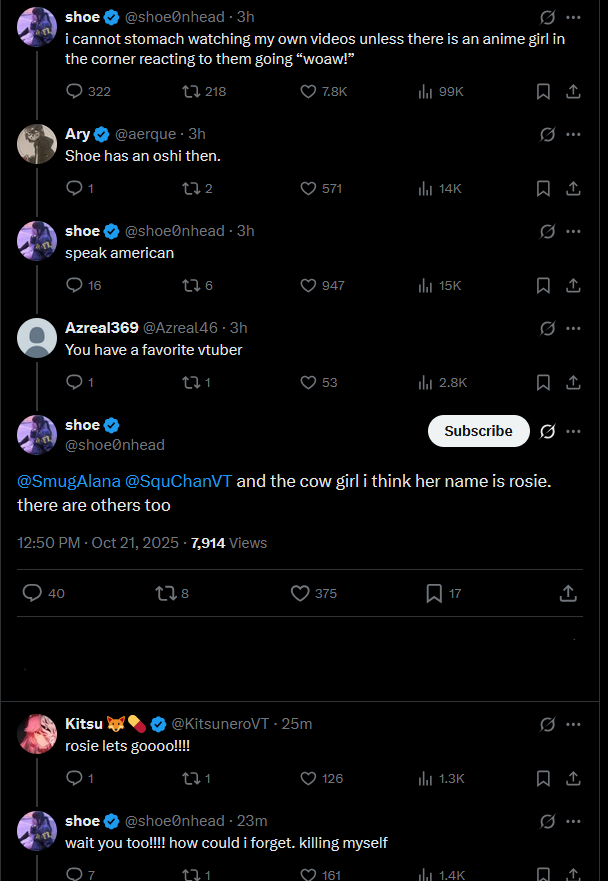Bookmark main tweet with 17 bookmarks
Screen dimensions: 608x881
(434, 593)
